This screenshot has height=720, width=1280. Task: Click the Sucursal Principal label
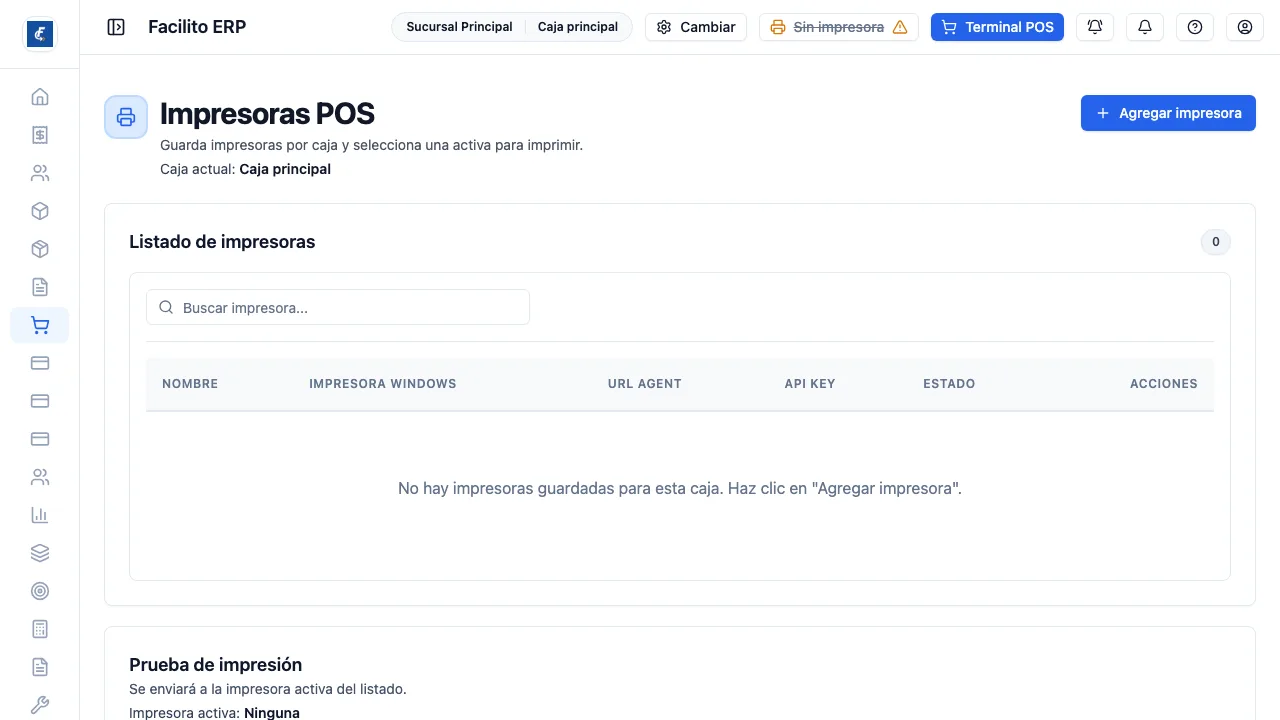click(x=459, y=27)
